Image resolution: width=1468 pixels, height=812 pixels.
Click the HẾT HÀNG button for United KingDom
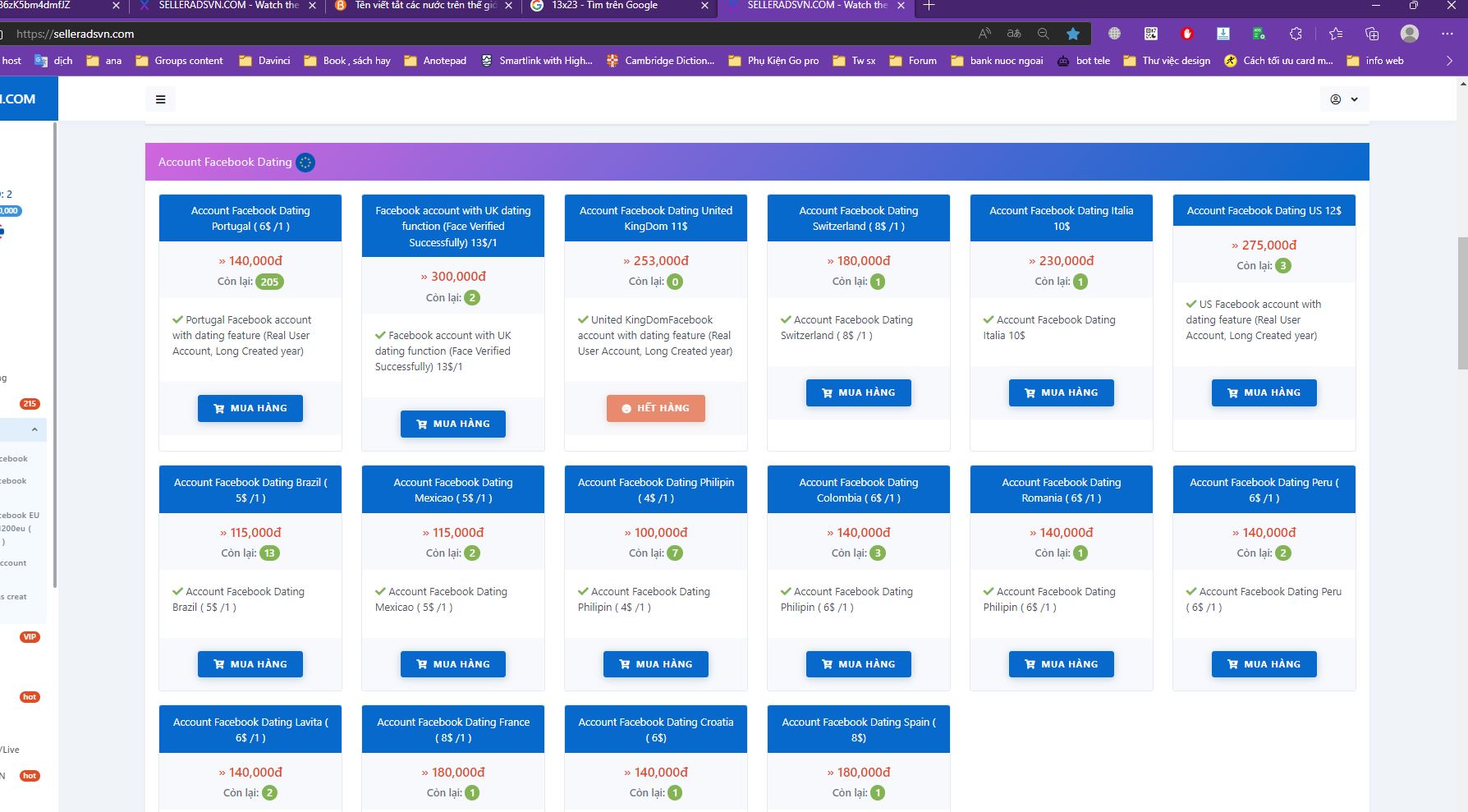(x=656, y=408)
